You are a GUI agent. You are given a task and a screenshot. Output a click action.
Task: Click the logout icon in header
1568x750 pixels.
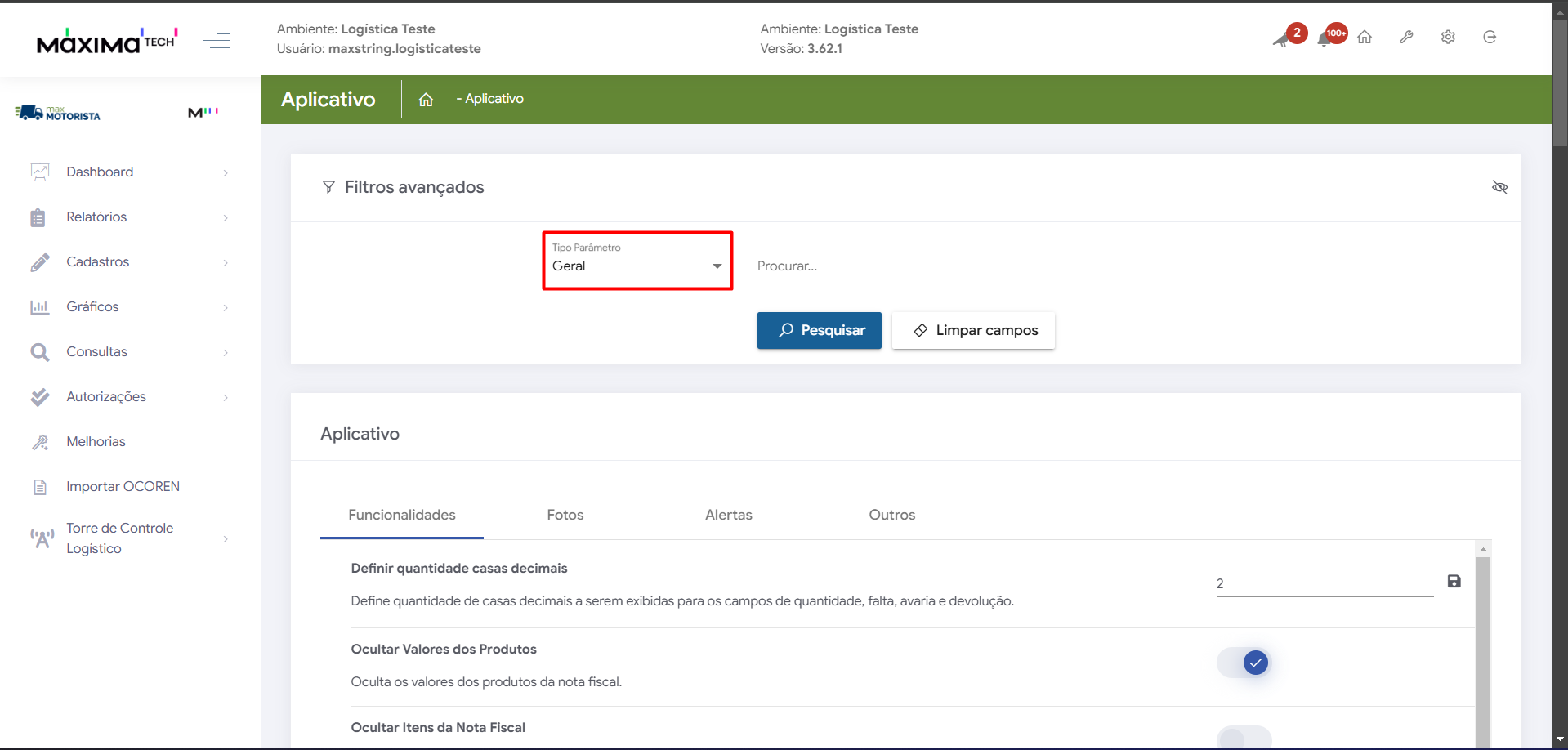1490,37
